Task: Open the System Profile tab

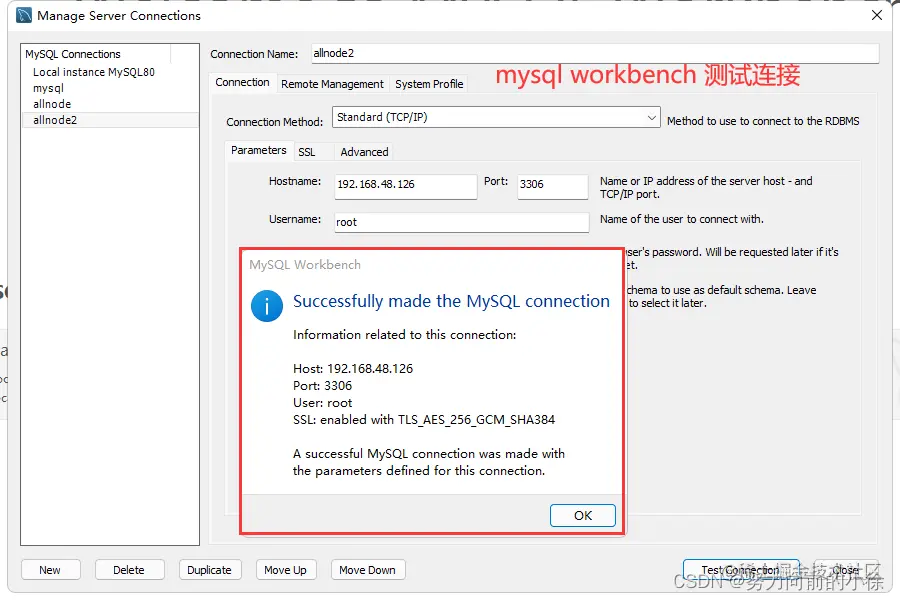Action: (x=429, y=84)
